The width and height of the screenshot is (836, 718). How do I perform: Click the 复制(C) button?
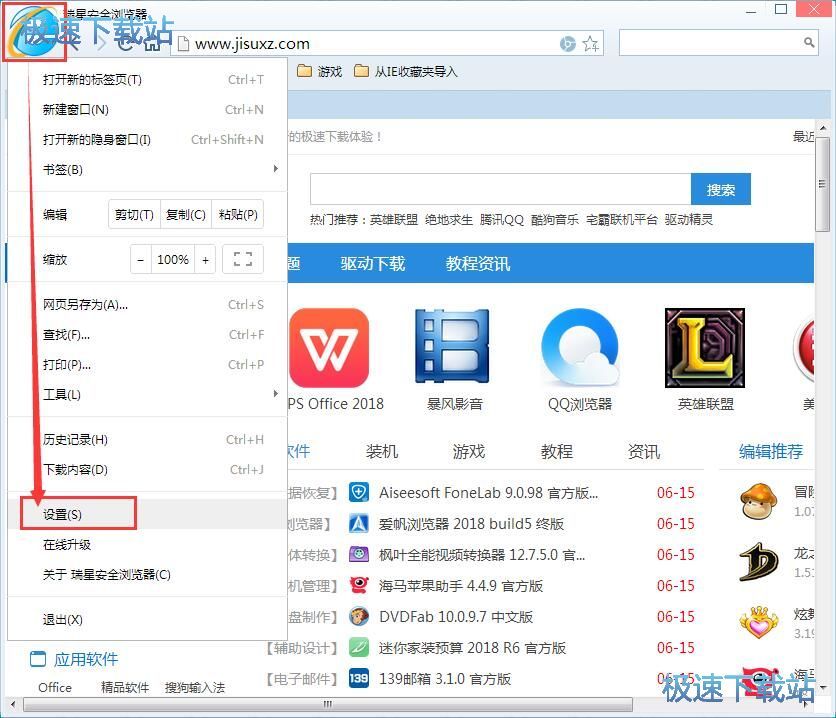coord(186,214)
